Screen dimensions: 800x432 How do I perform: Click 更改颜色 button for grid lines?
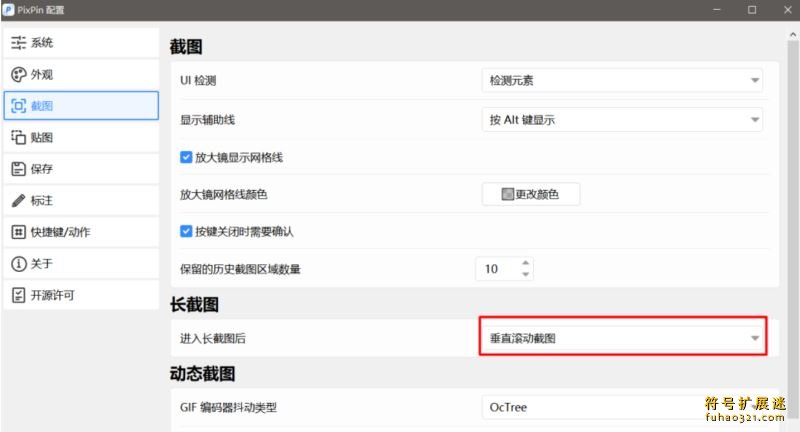click(530, 194)
